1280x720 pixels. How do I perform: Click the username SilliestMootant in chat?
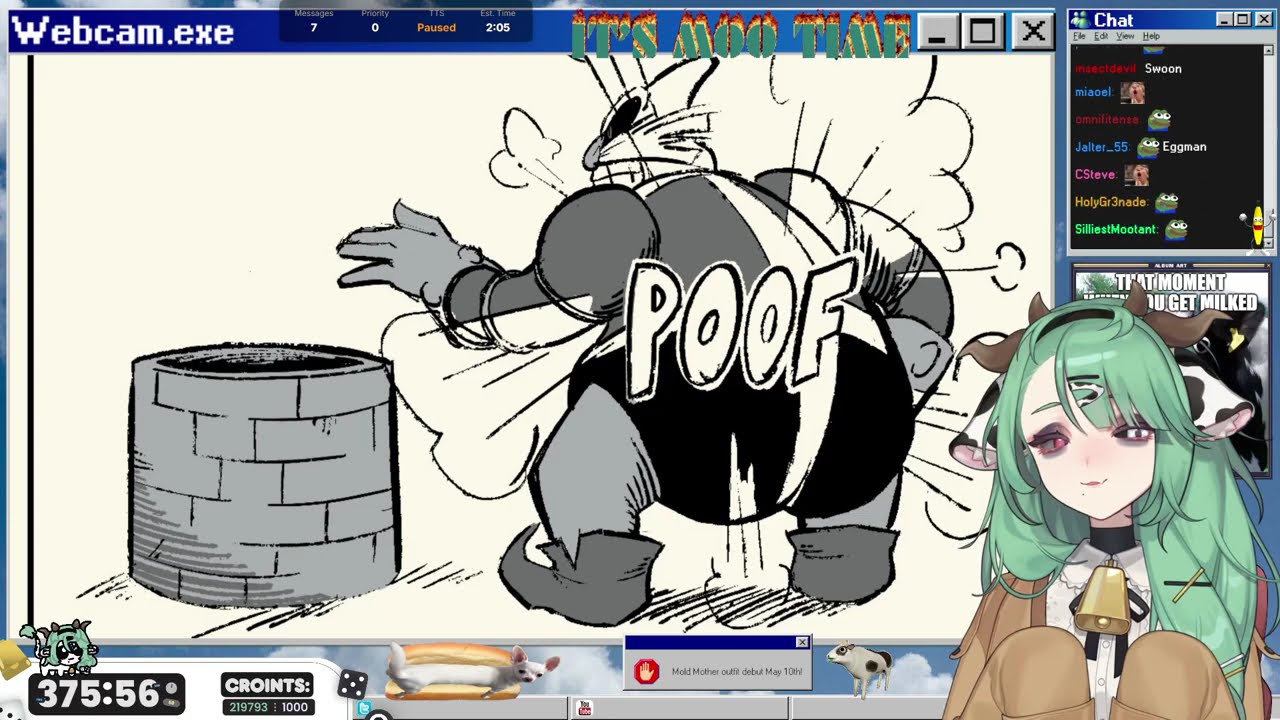pos(1115,229)
